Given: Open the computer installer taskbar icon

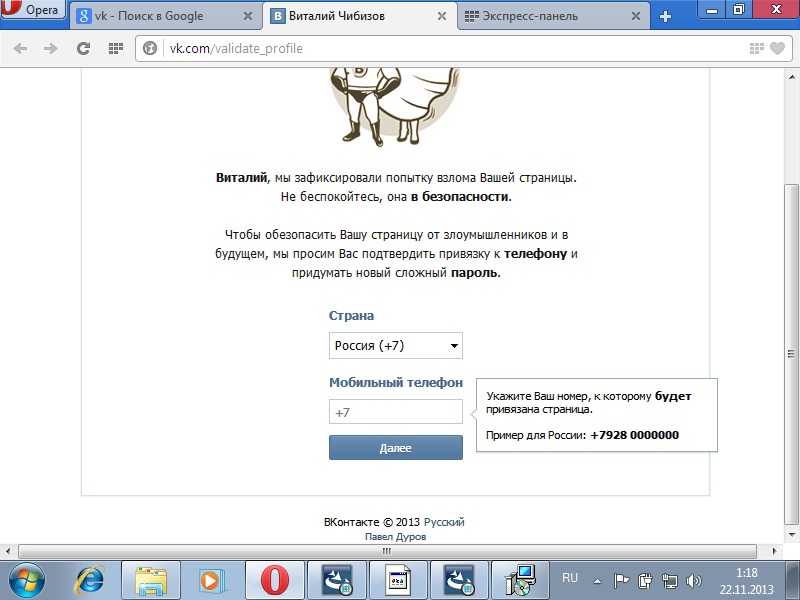Looking at the screenshot, I should [520, 581].
